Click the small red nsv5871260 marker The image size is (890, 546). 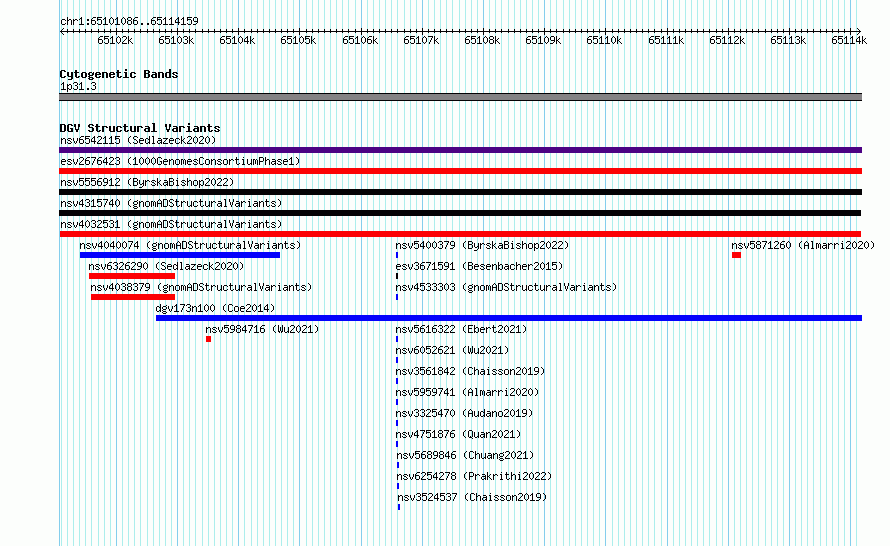click(737, 255)
